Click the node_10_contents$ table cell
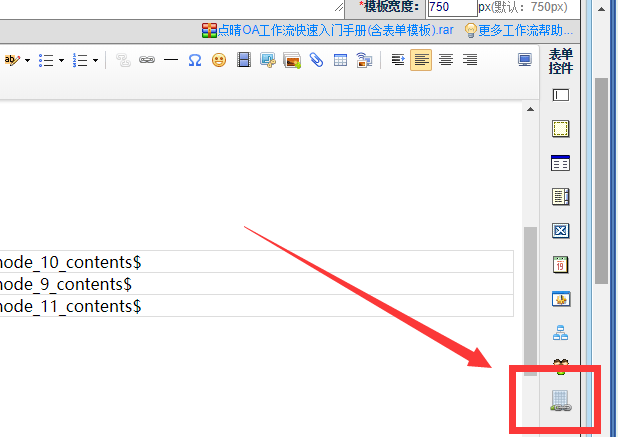618x437 pixels. 256,262
